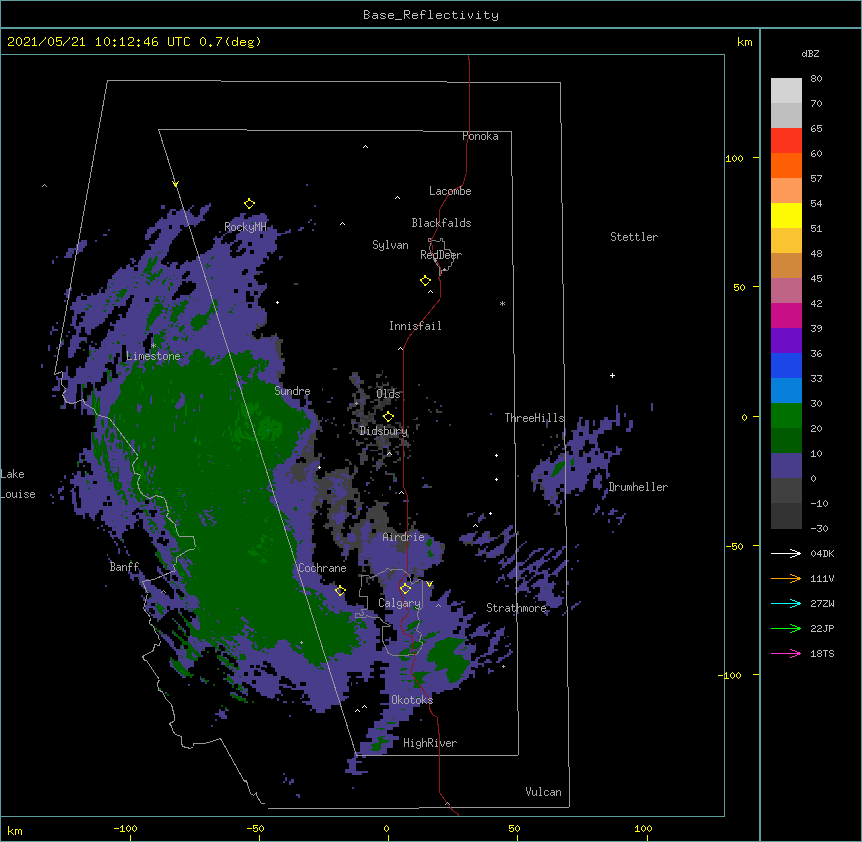Click the Blackfalds label
The width and height of the screenshot is (862, 842).
(x=441, y=223)
